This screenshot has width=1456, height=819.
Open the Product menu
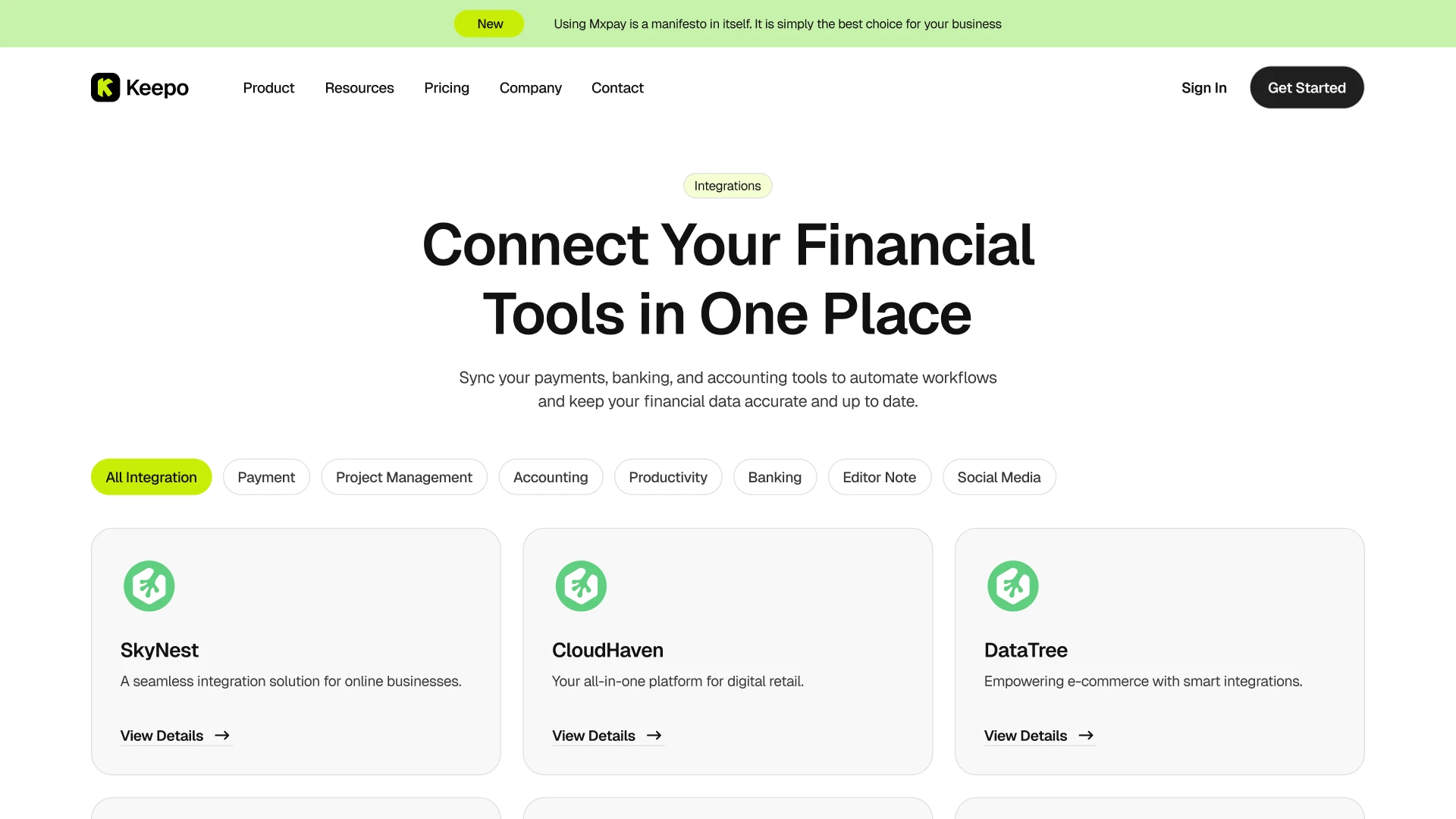point(268,88)
